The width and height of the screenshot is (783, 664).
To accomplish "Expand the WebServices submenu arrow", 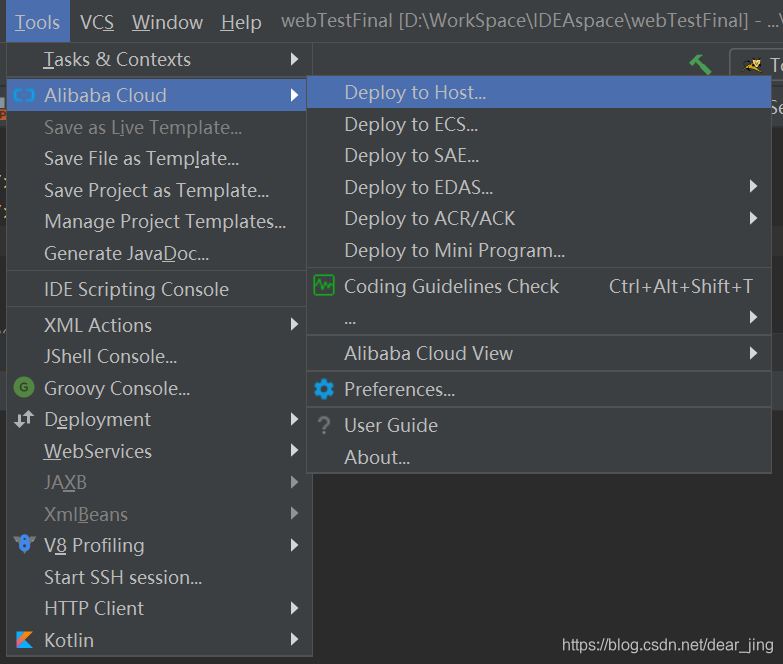I will pyautogui.click(x=295, y=450).
